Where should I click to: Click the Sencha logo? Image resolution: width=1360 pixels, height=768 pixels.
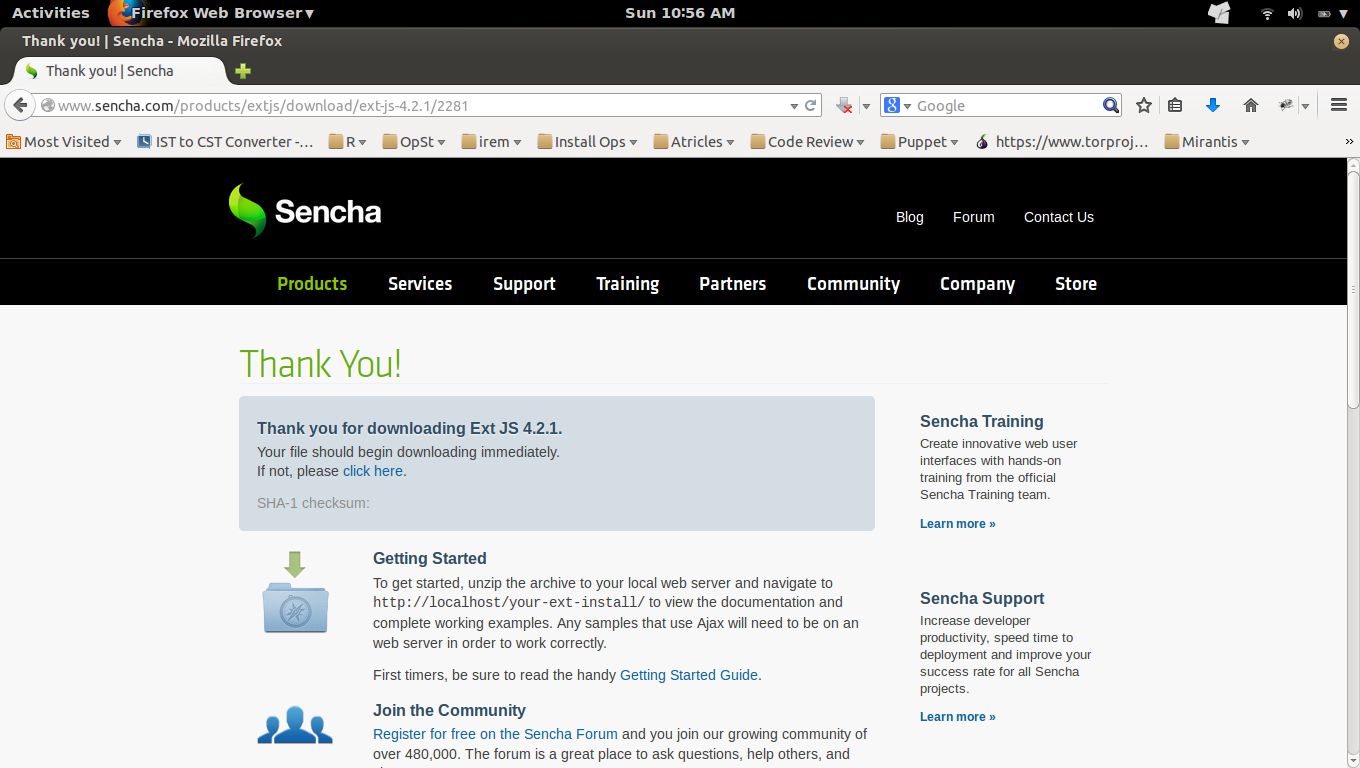305,211
